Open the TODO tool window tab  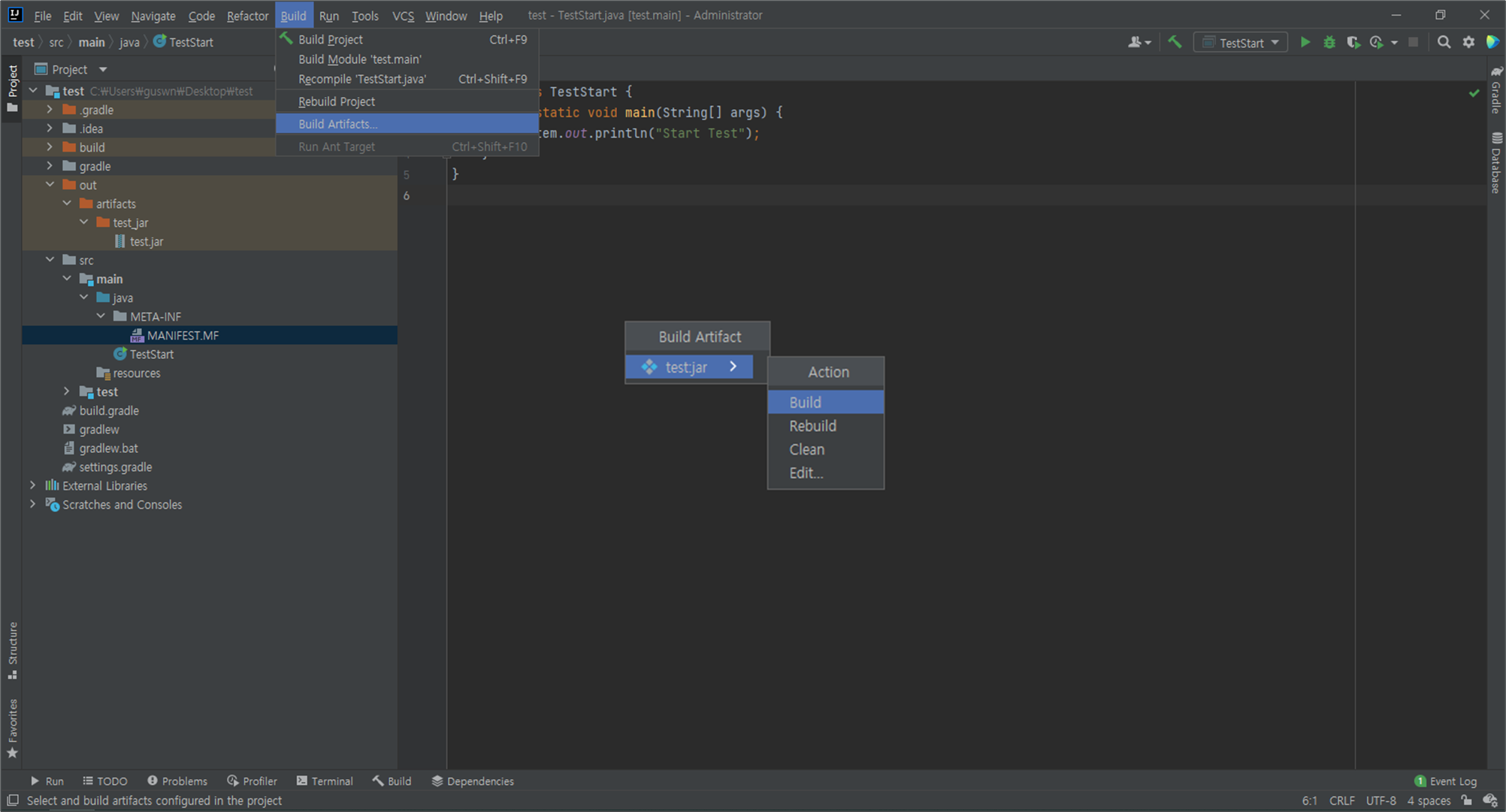(105, 781)
